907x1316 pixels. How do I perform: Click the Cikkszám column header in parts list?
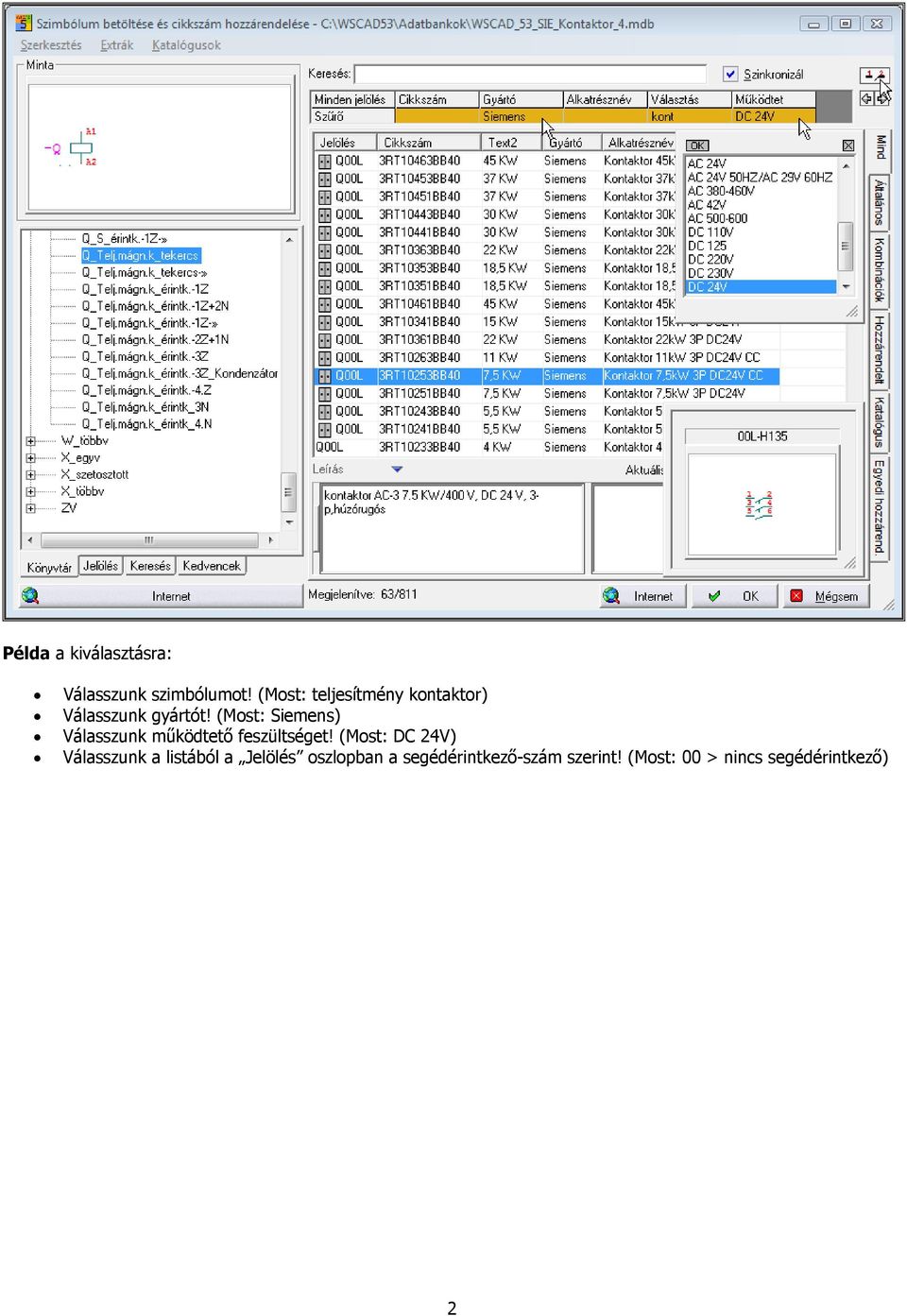coord(429,143)
